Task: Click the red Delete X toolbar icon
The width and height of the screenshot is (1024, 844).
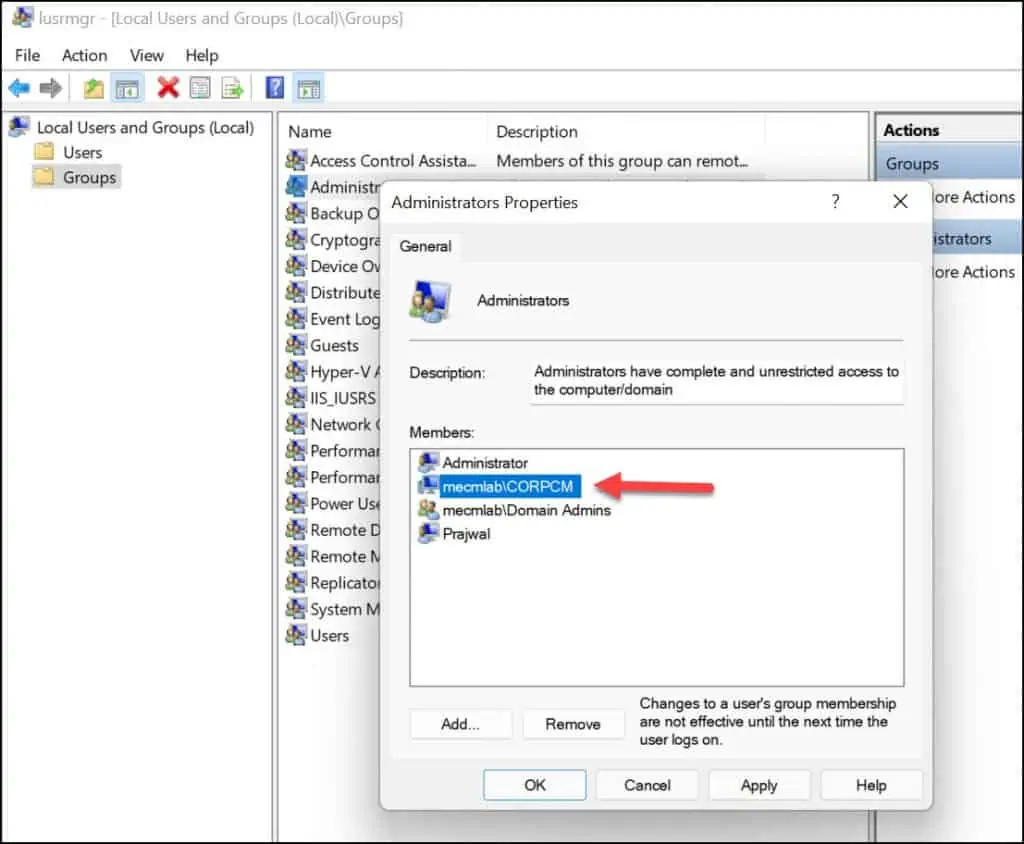Action: point(168,89)
